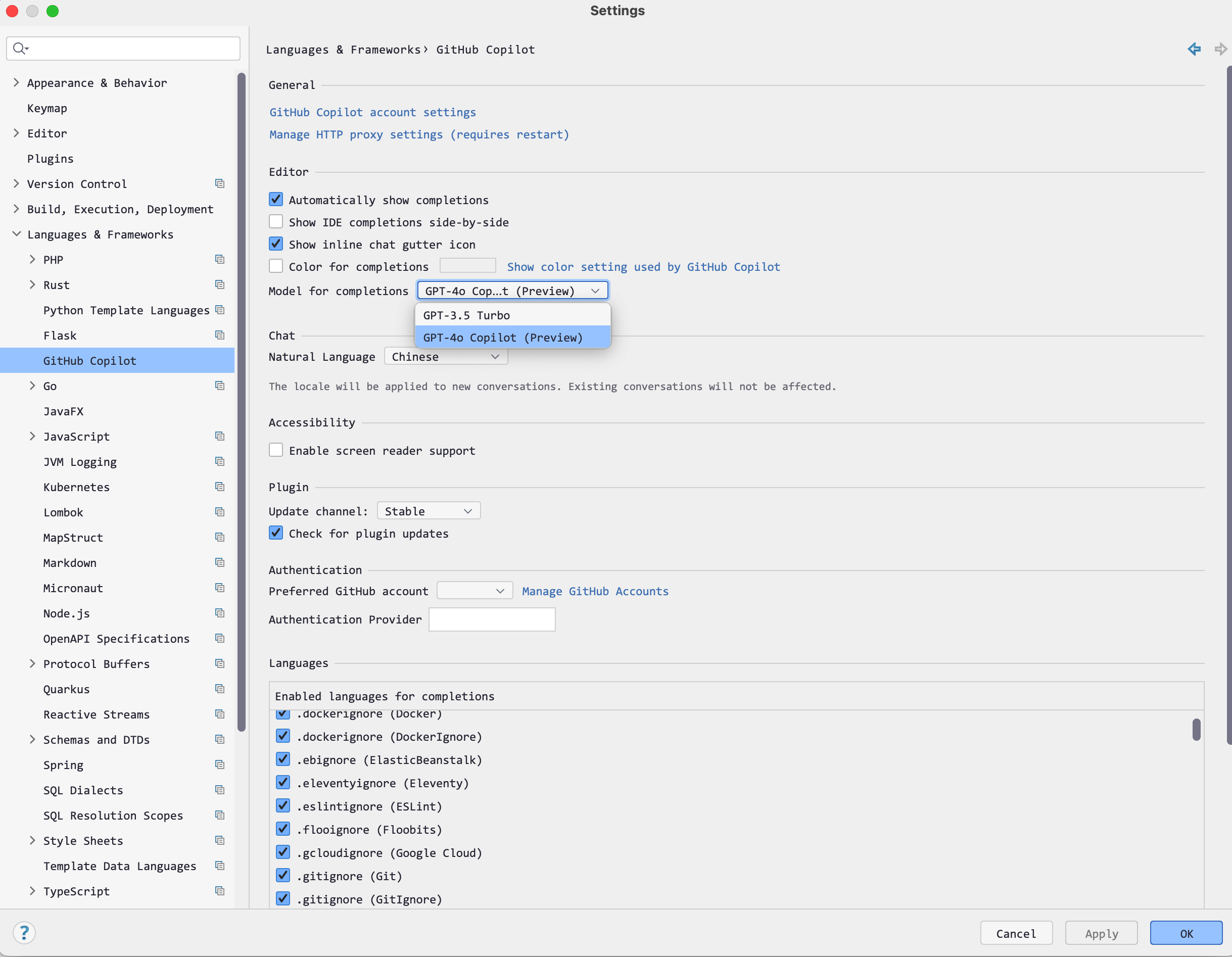Enable Color for completions checkbox
This screenshot has width=1232, height=957.
point(276,266)
